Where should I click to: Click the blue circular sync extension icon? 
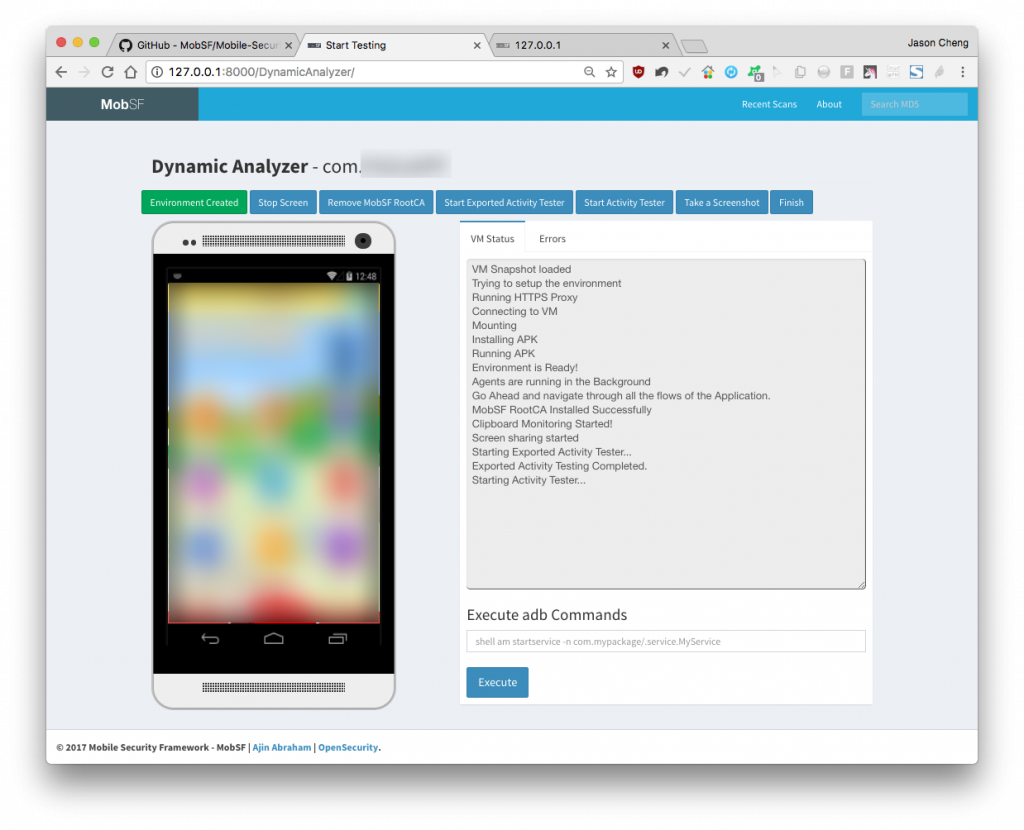[x=731, y=72]
